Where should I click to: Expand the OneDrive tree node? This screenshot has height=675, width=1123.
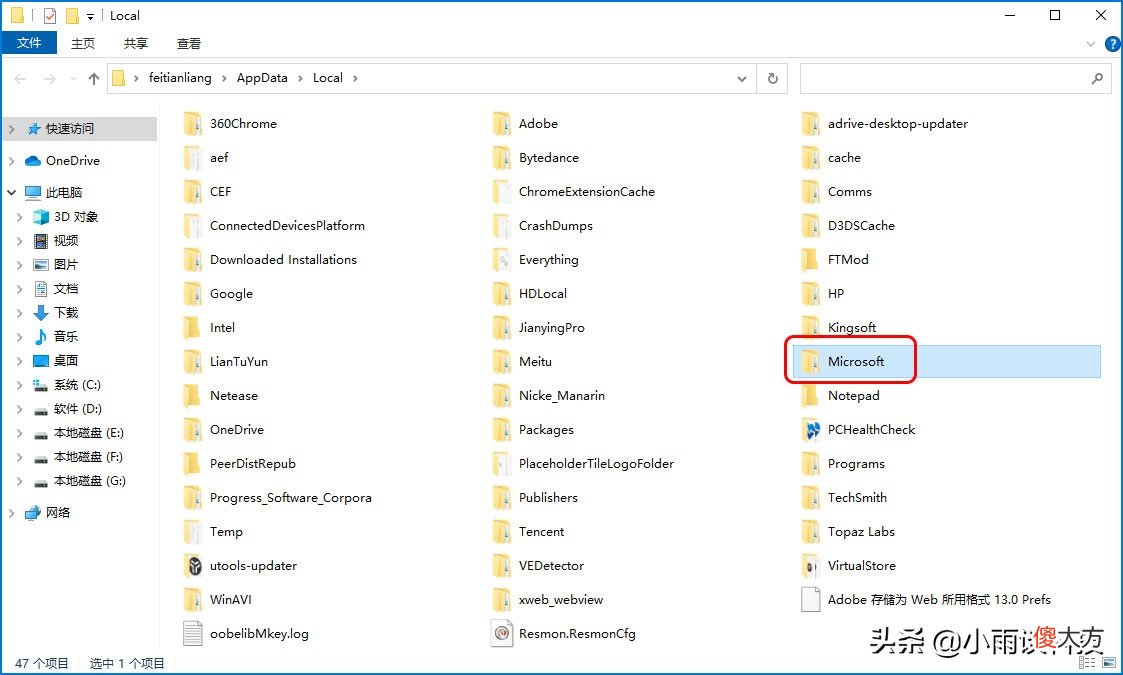pyautogui.click(x=11, y=161)
